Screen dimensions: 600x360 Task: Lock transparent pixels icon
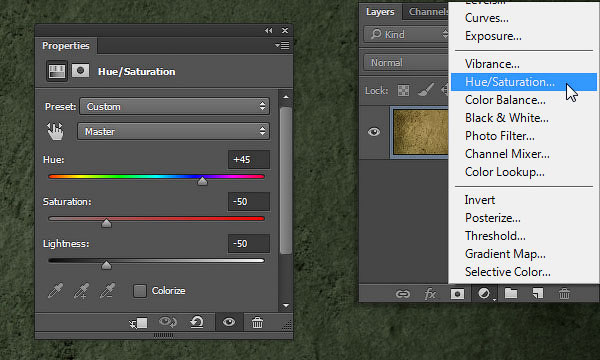[x=403, y=90]
